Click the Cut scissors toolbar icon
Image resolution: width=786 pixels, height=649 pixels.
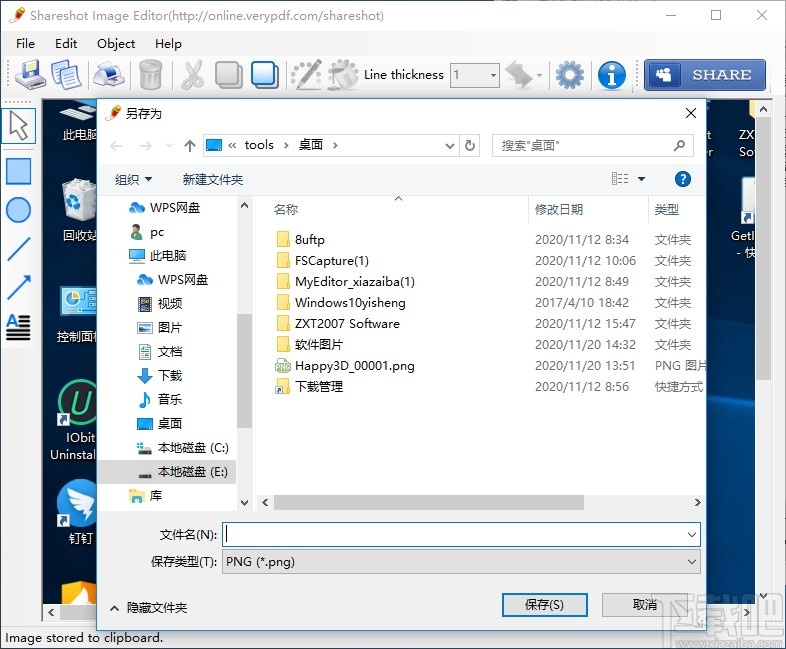[192, 75]
